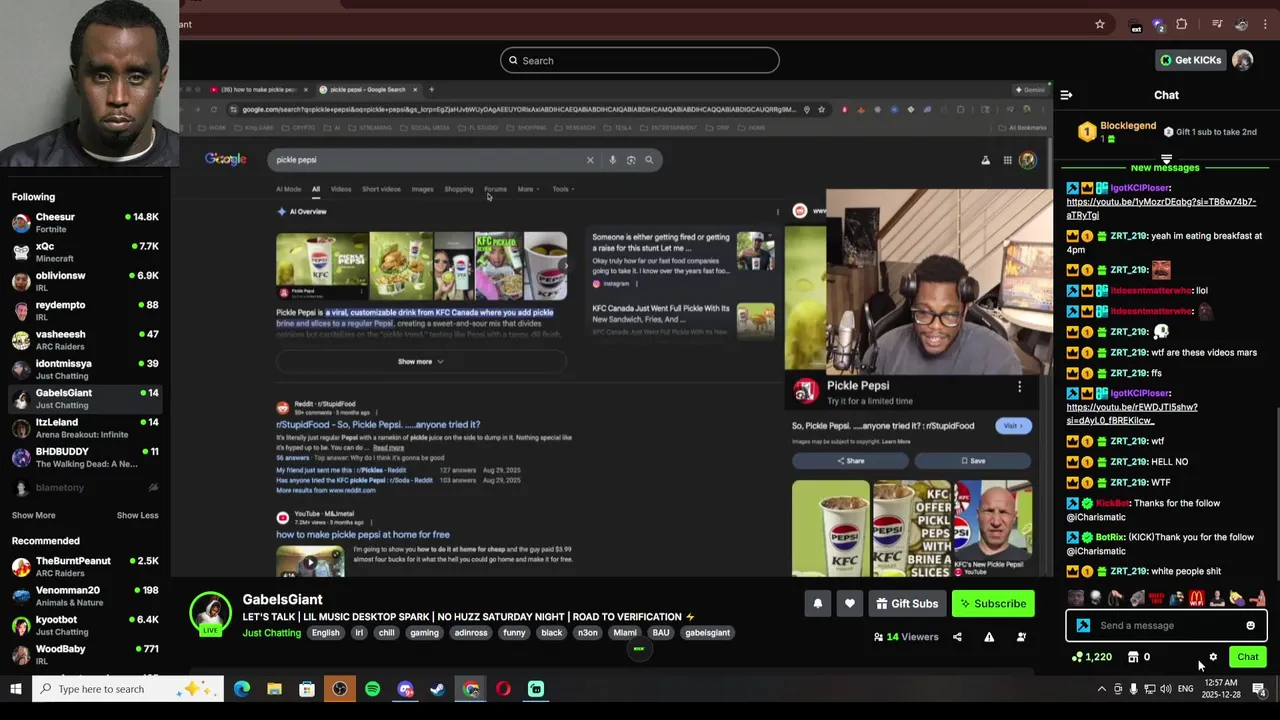Open Discord from the taskbar

(405, 689)
